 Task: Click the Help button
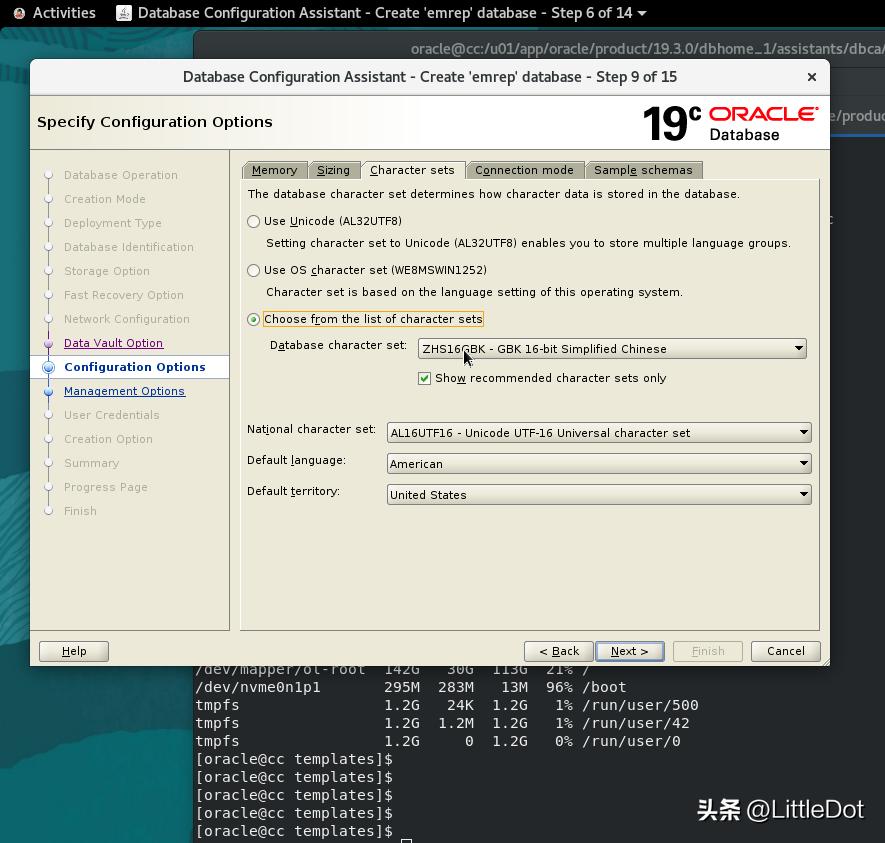(x=74, y=651)
